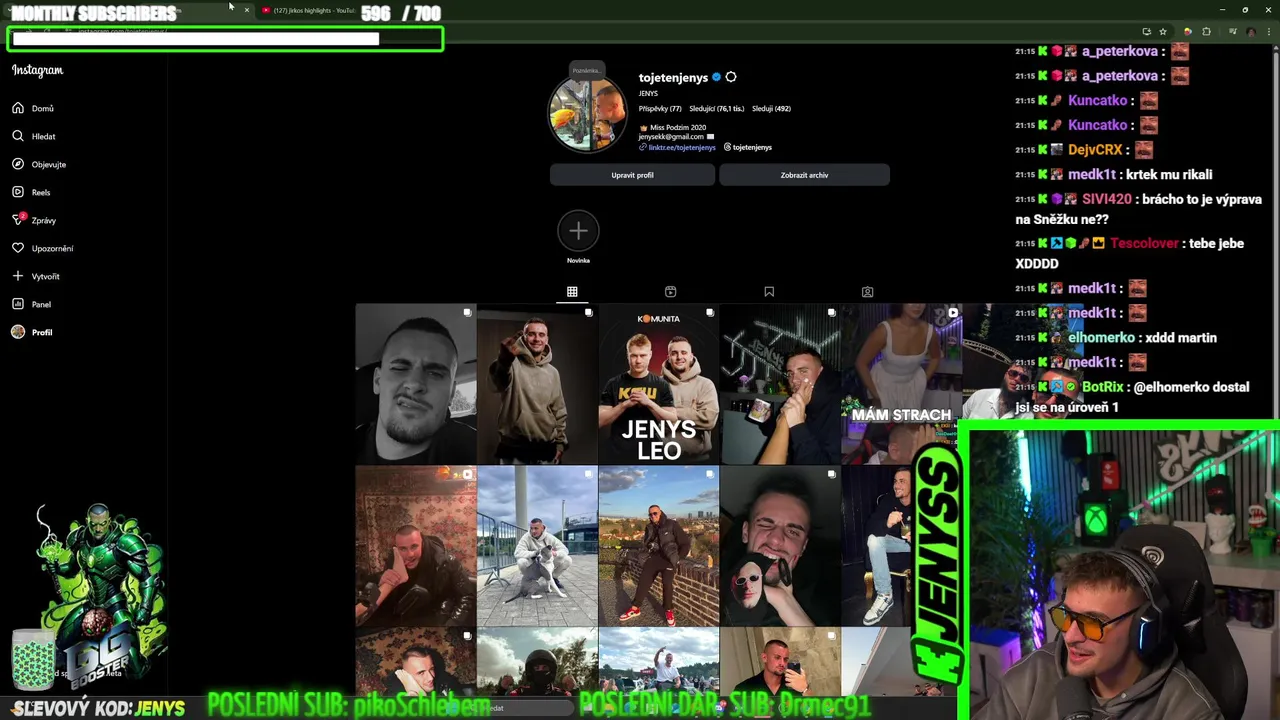Open profile settings gear next to username
Screen dimensions: 1280x720
pyautogui.click(x=731, y=77)
